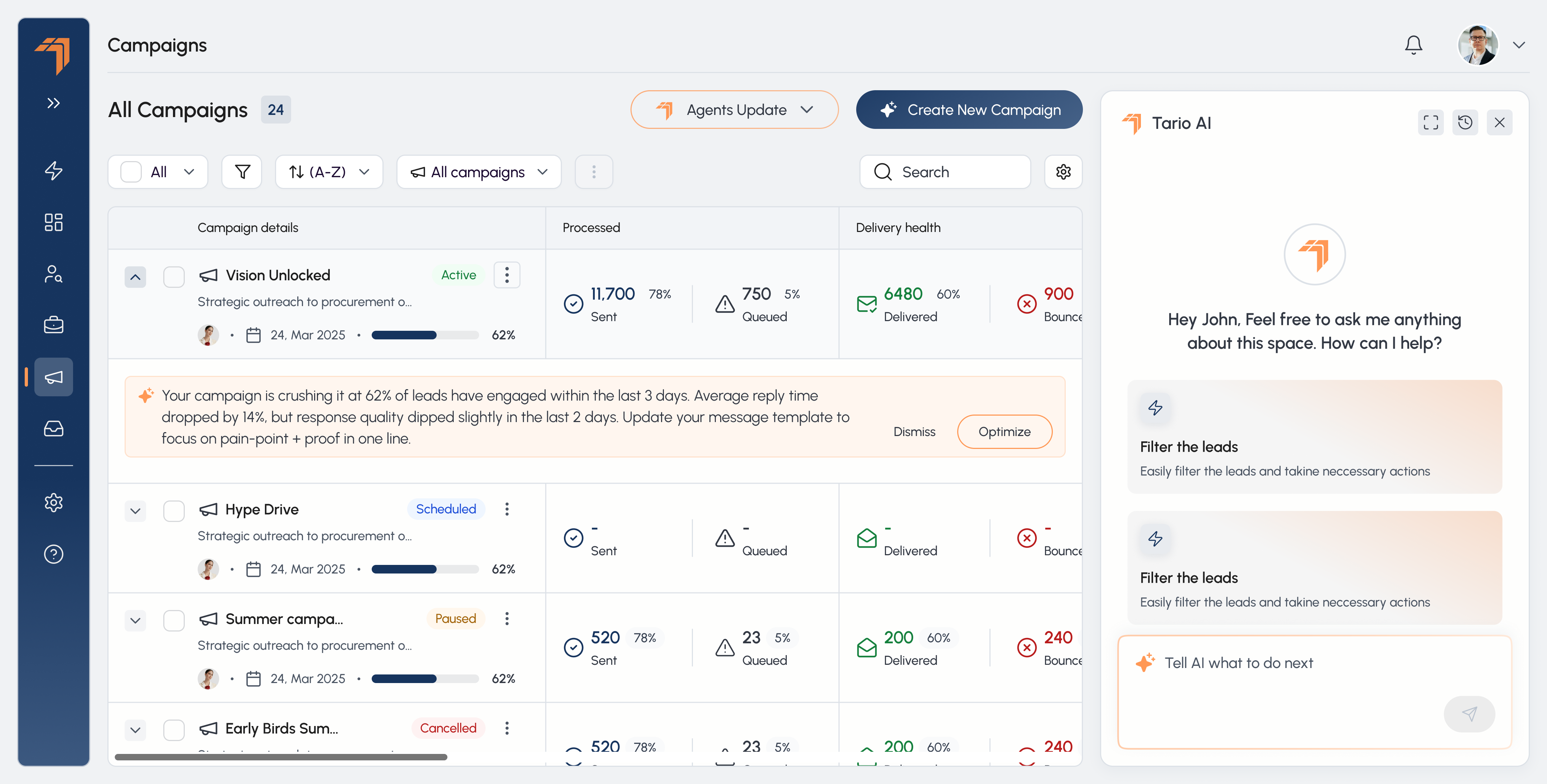Open the lightning bolt sidebar item
Screen dimensions: 1547x784
53,170
